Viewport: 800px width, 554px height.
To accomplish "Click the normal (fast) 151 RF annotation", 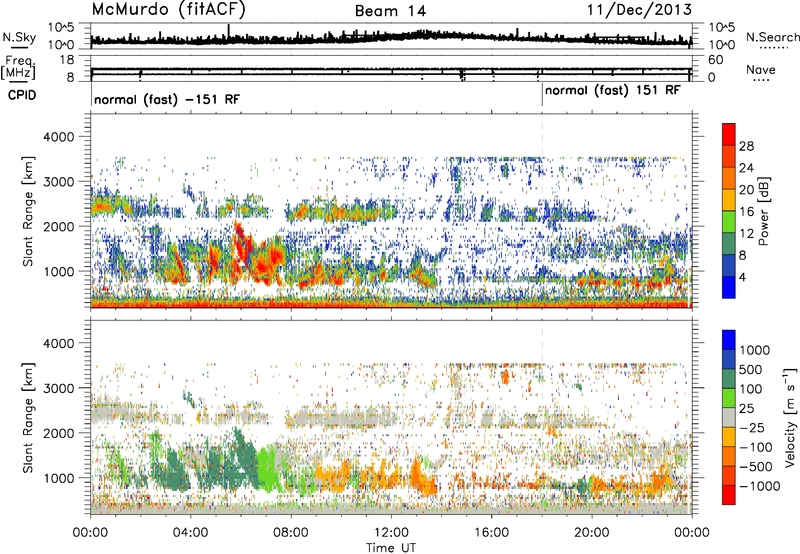I will tap(613, 91).
